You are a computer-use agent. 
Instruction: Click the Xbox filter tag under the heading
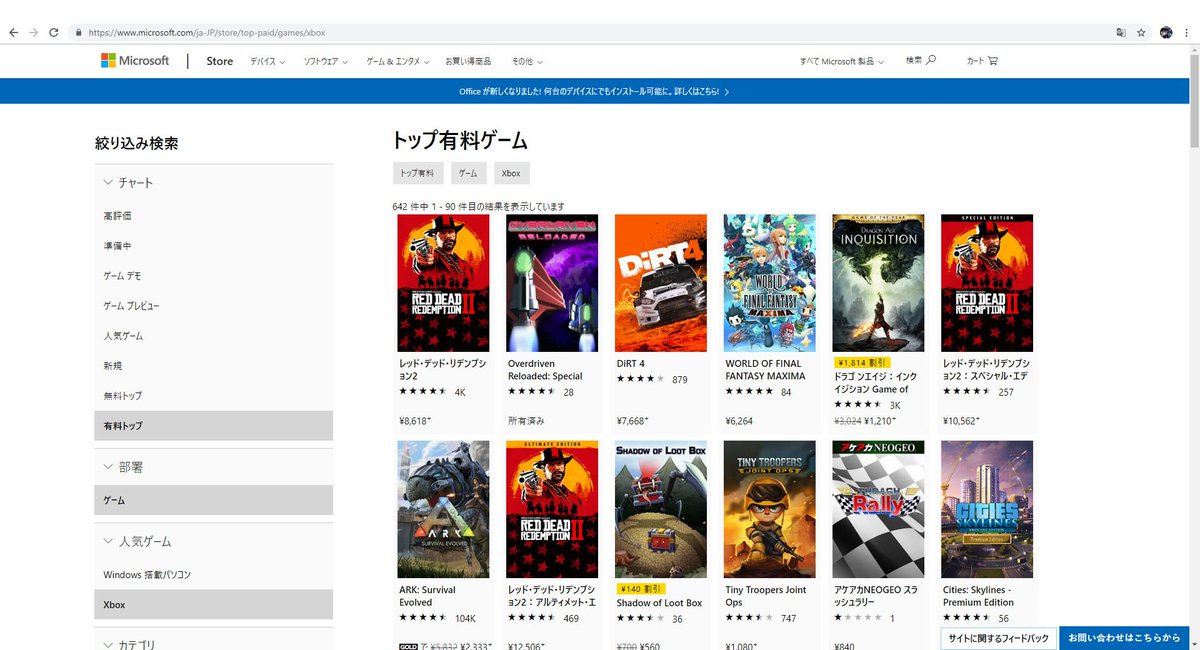(511, 173)
